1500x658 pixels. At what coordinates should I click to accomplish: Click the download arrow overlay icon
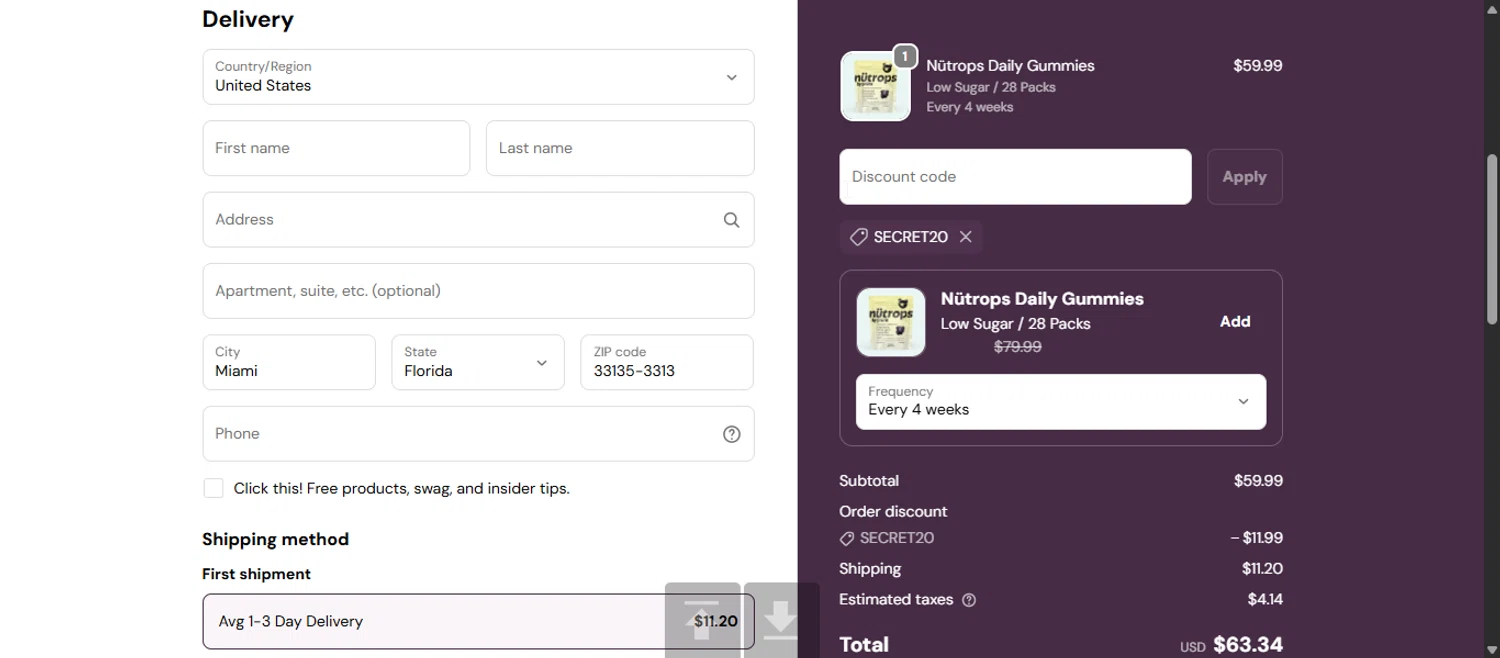[781, 620]
